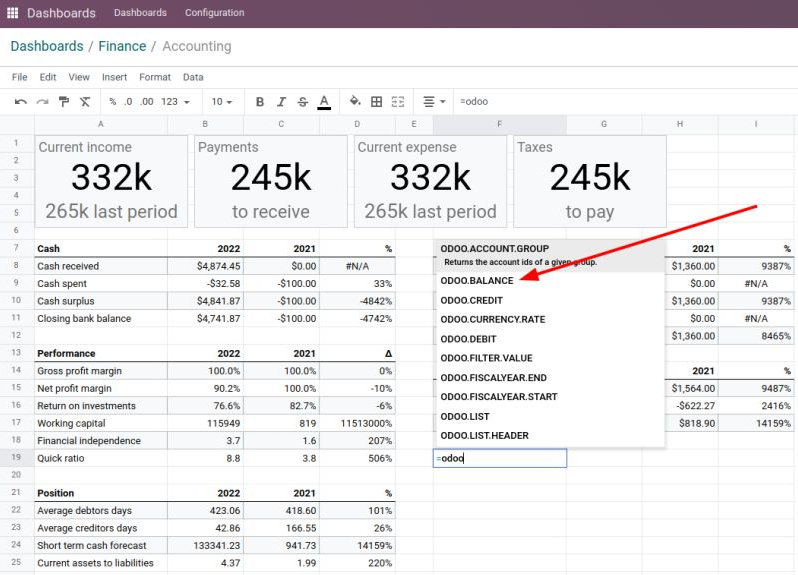798x575 pixels.
Task: Select the Cash received label cell
Action: (x=101, y=266)
